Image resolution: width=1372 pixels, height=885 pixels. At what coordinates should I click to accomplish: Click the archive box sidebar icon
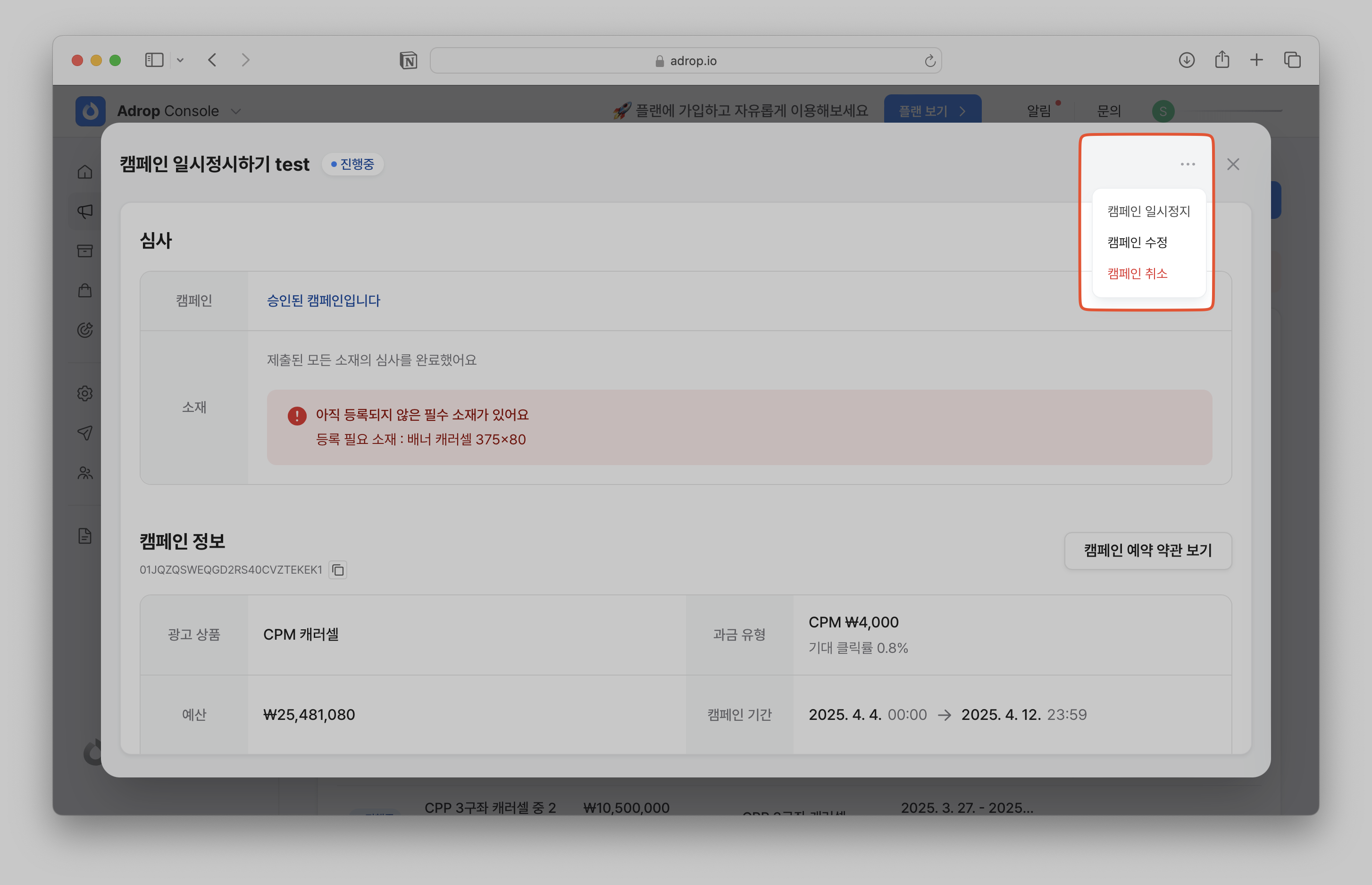[85, 250]
